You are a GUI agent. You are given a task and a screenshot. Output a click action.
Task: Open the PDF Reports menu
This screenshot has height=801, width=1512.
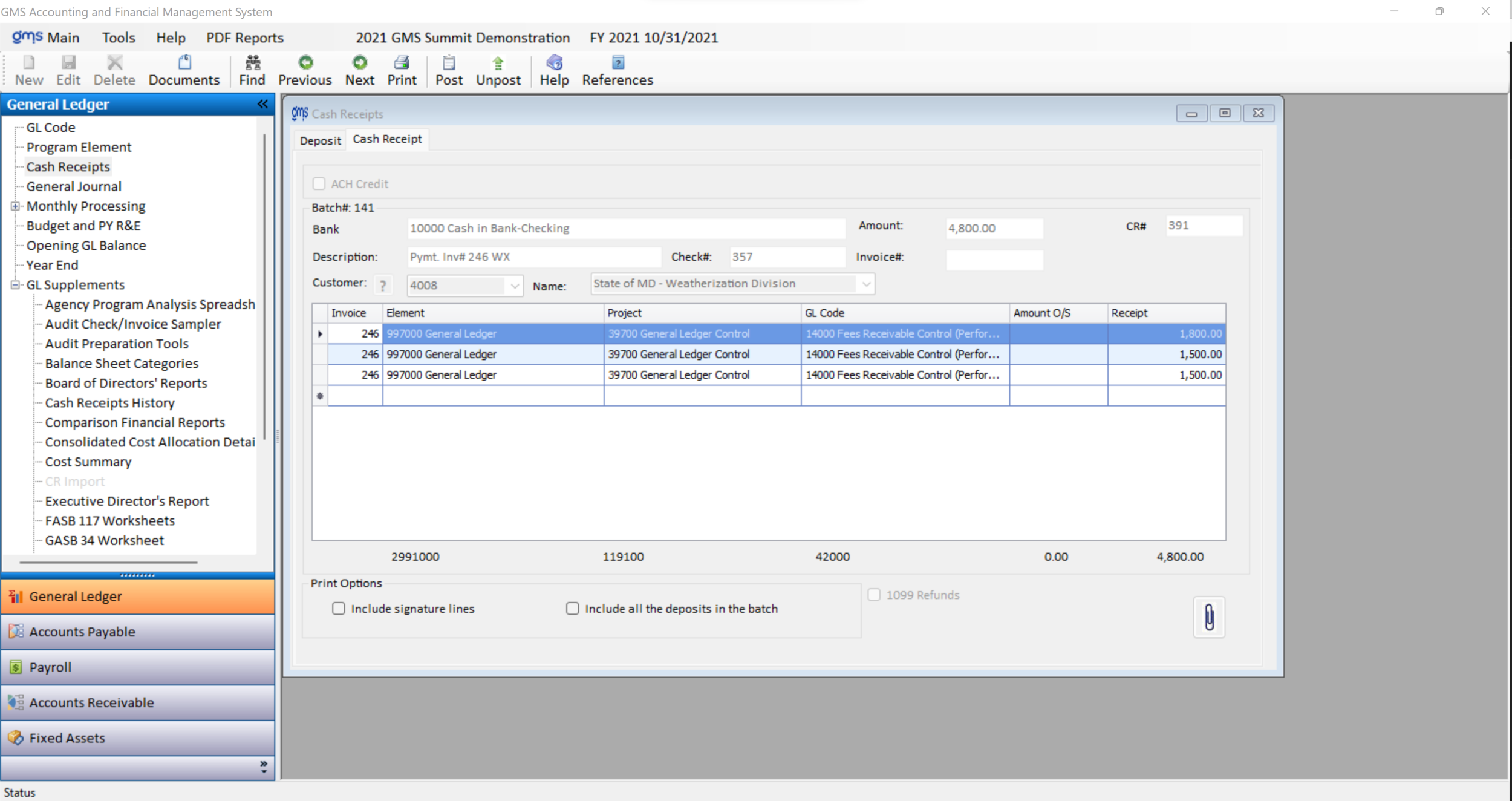coord(245,38)
